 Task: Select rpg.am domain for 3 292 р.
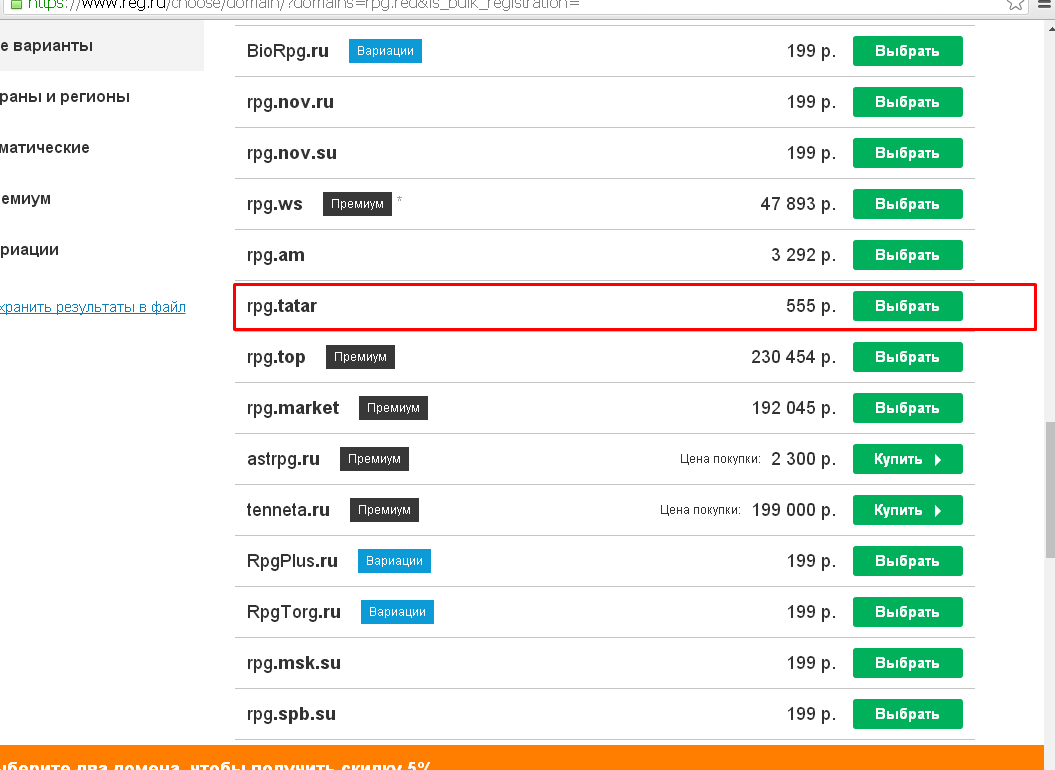(x=907, y=255)
